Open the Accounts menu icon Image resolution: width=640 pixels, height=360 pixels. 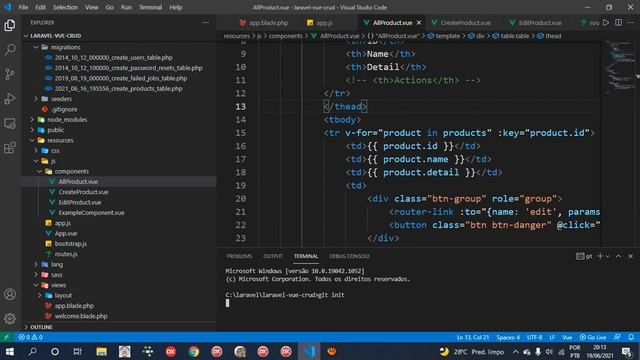[9, 294]
